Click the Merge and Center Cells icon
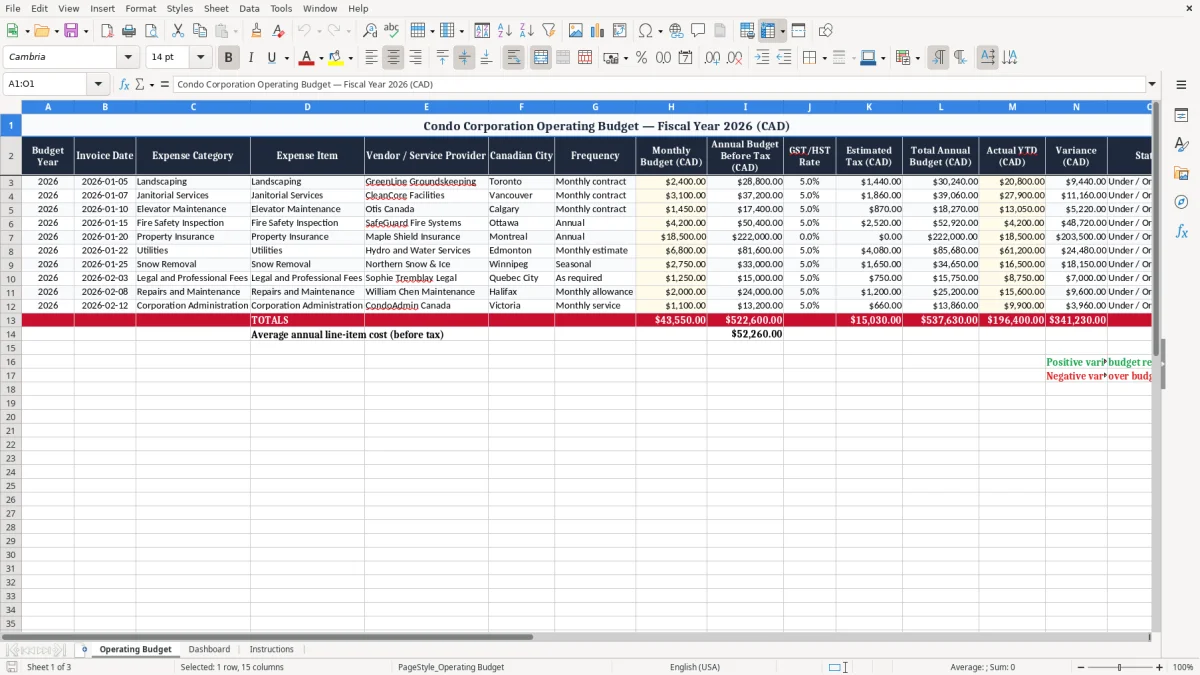This screenshot has width=1200, height=675. tap(541, 58)
